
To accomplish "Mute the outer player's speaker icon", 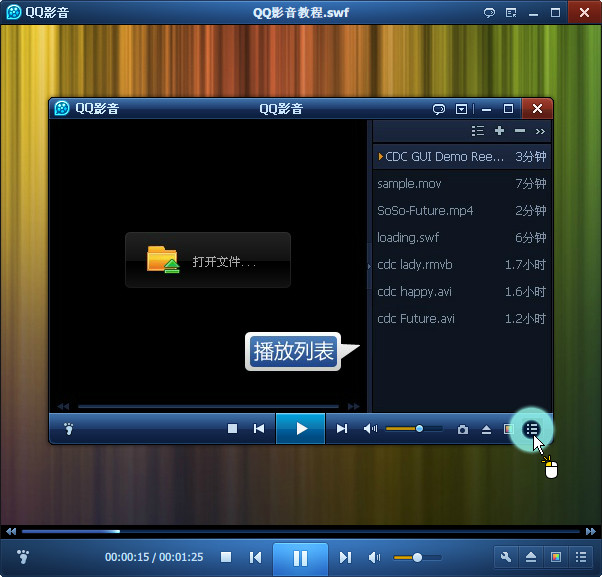I will tap(374, 557).
